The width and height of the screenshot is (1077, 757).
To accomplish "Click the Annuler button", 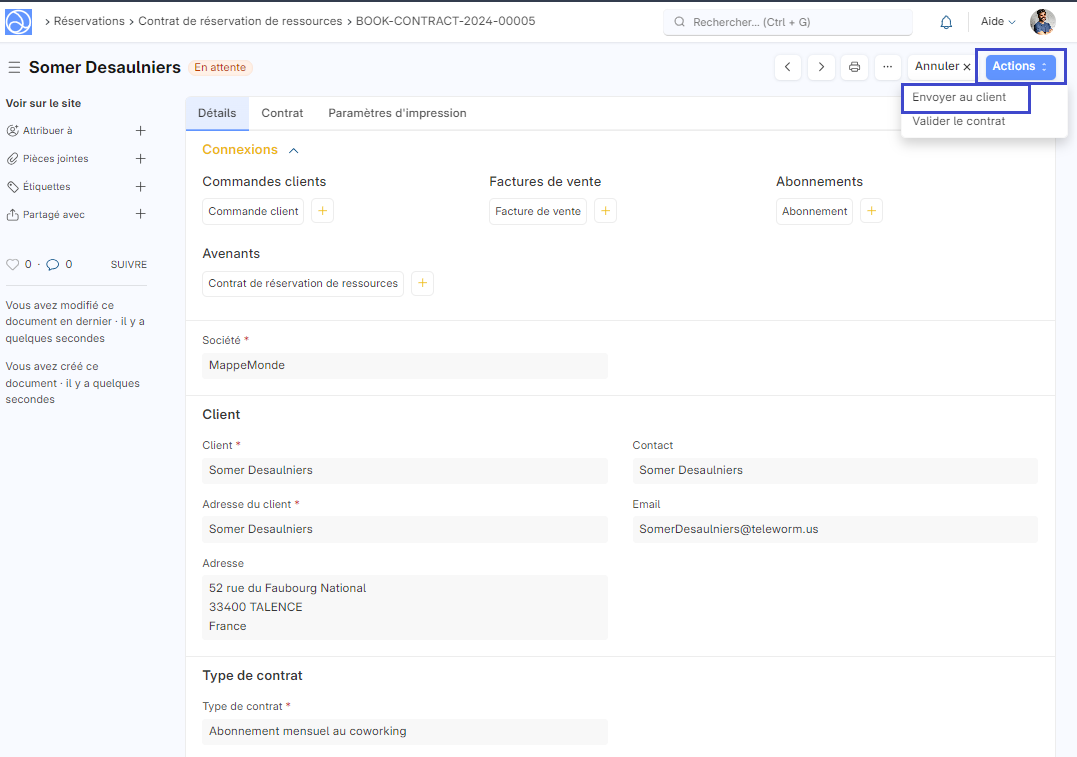I will 940,67.
